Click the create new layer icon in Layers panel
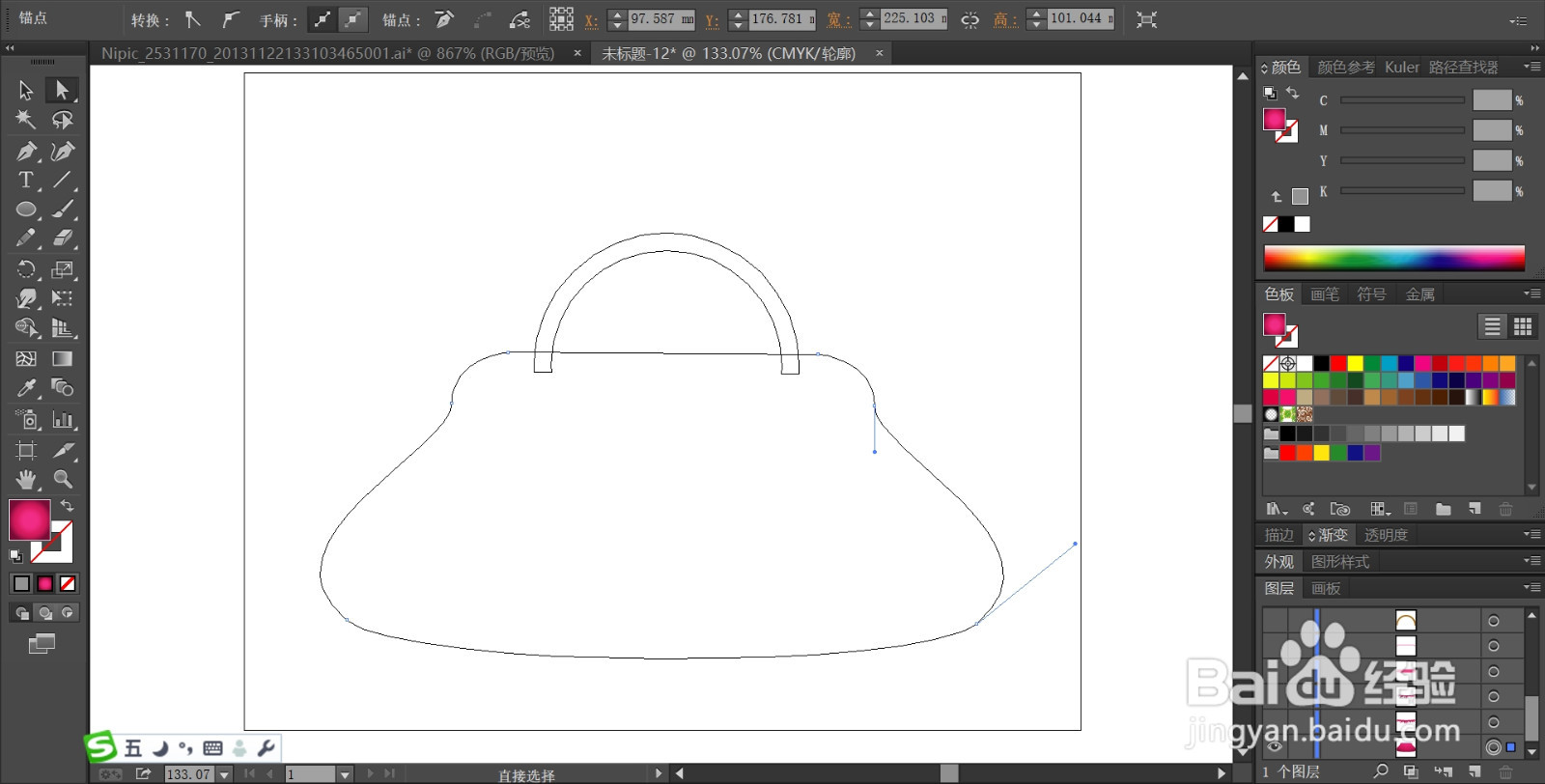The width and height of the screenshot is (1545, 784). tap(1475, 772)
